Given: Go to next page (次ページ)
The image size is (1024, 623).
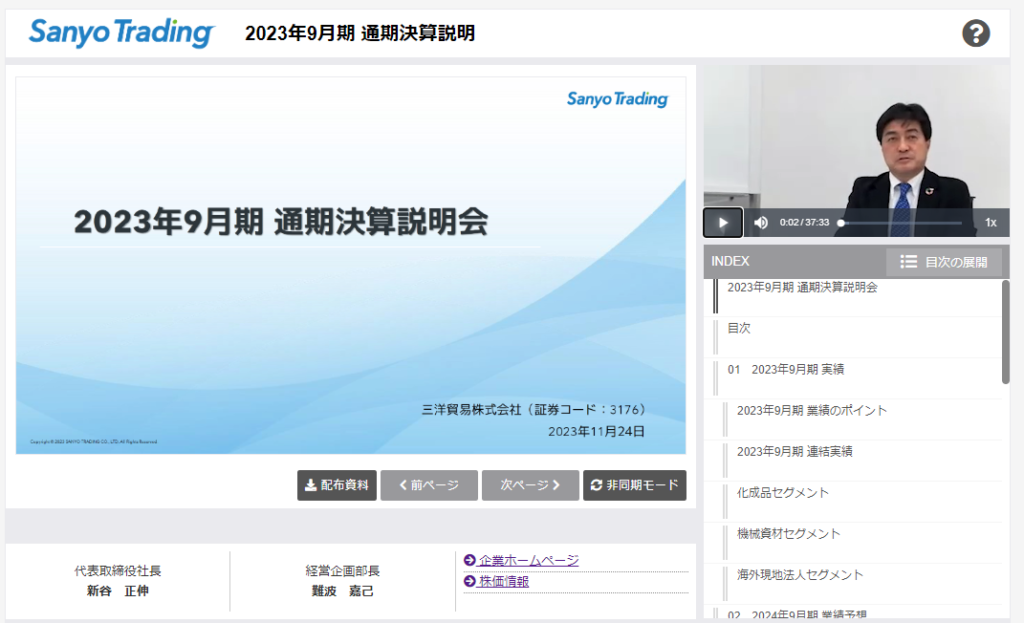Looking at the screenshot, I should point(529,485).
